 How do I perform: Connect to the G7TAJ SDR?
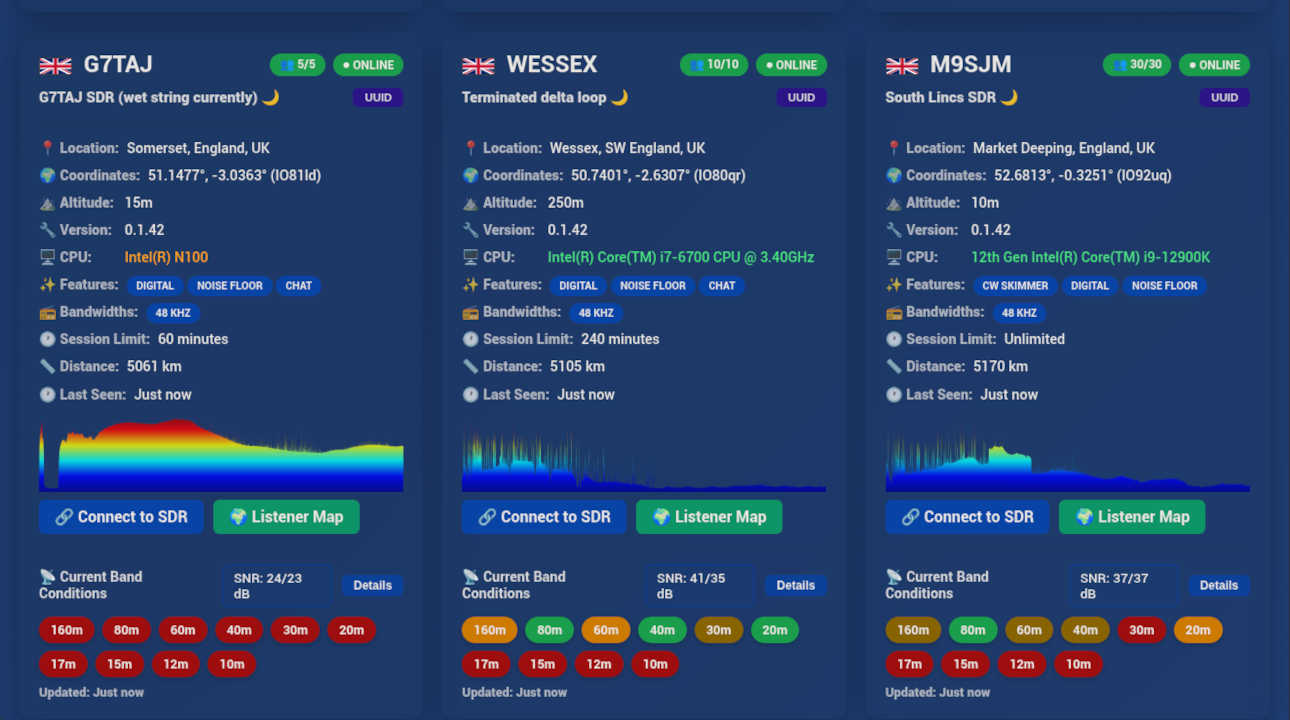coord(121,517)
